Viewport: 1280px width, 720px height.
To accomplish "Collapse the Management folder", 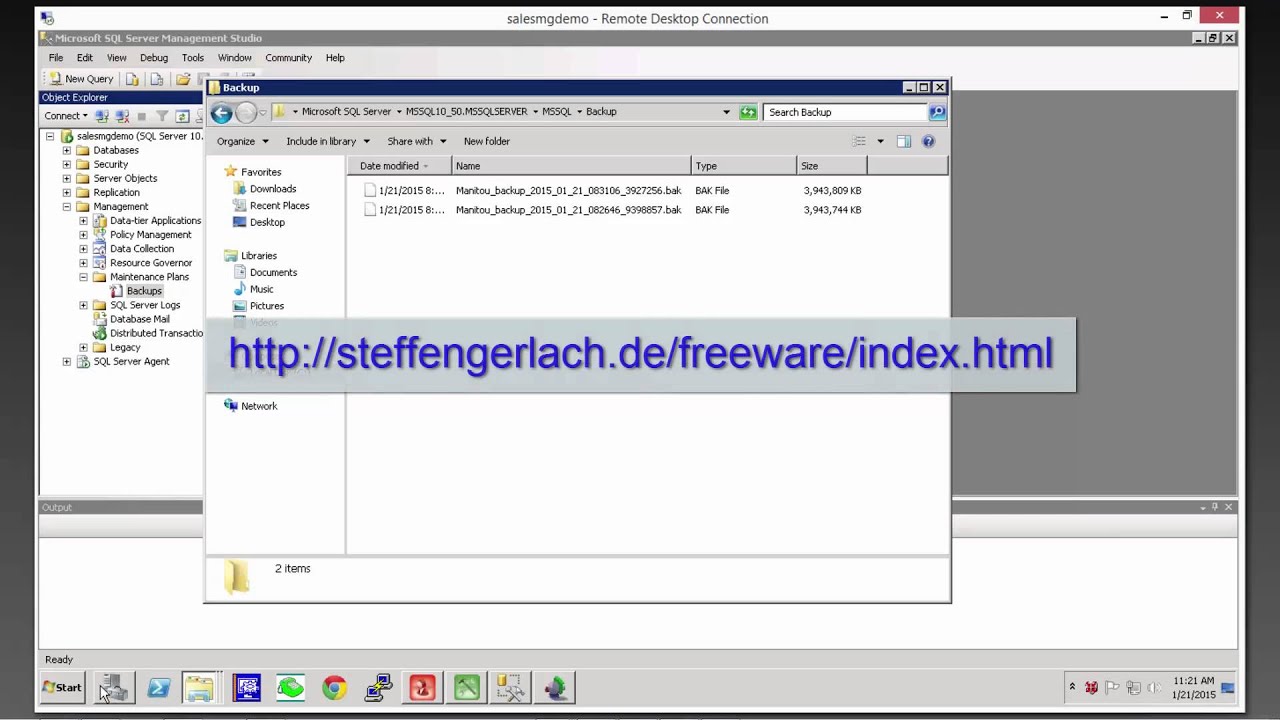I will pos(67,207).
